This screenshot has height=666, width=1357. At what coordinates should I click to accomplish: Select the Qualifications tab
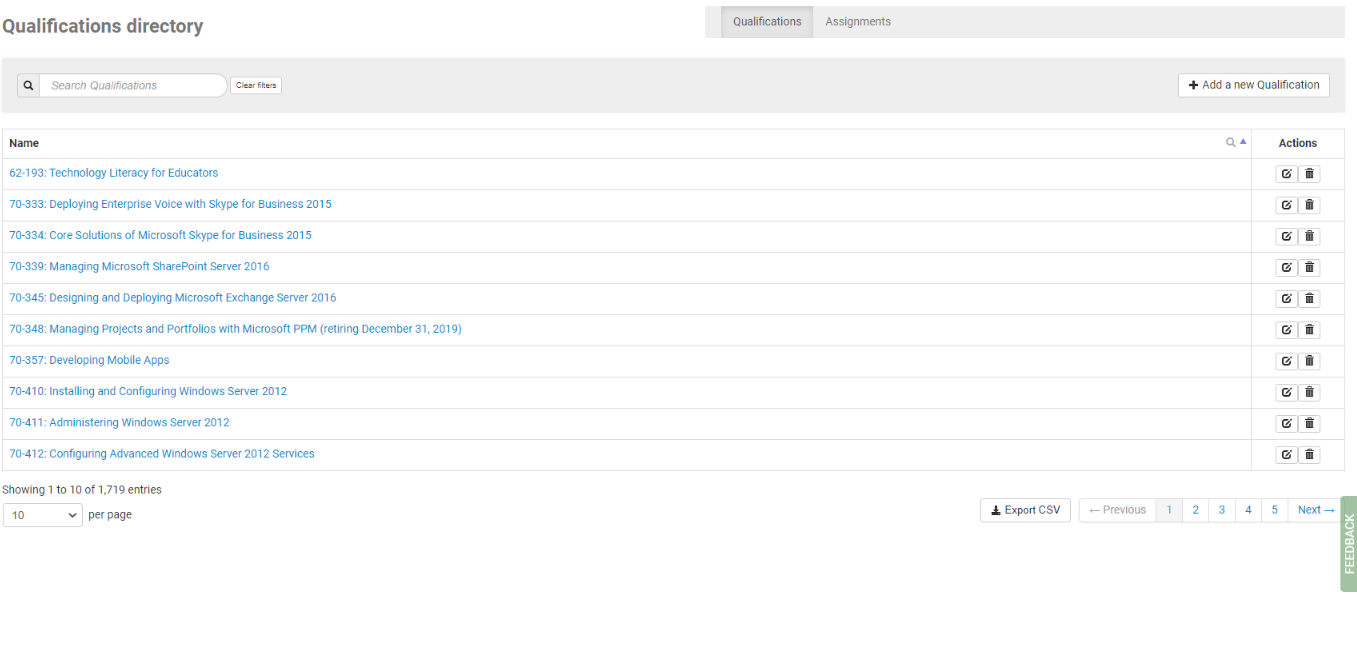click(x=766, y=22)
